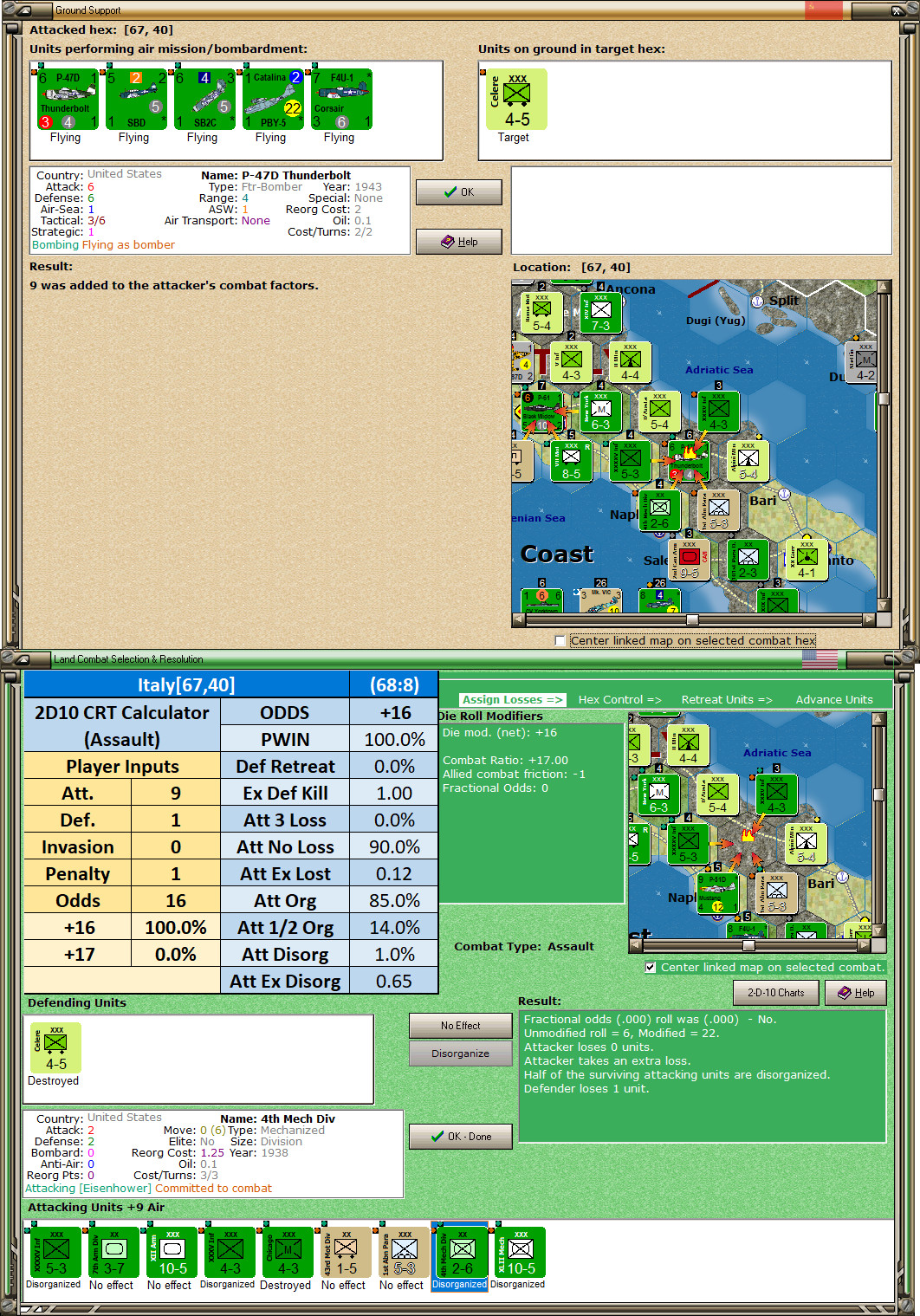Click the Celere 4-5 target unit in Ground Support
The image size is (920, 1316).
click(517, 100)
